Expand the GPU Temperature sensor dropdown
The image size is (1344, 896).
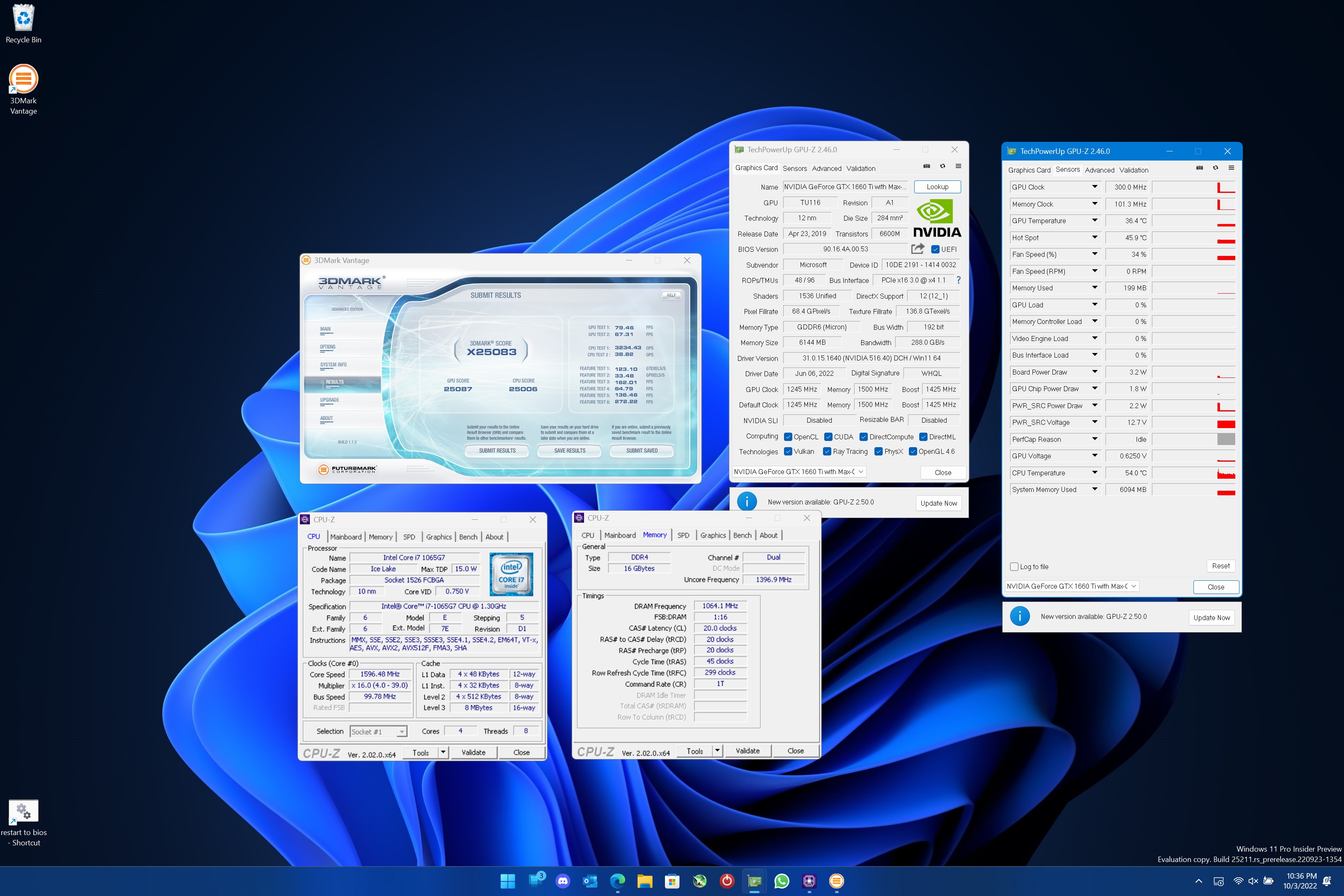pos(1094,221)
